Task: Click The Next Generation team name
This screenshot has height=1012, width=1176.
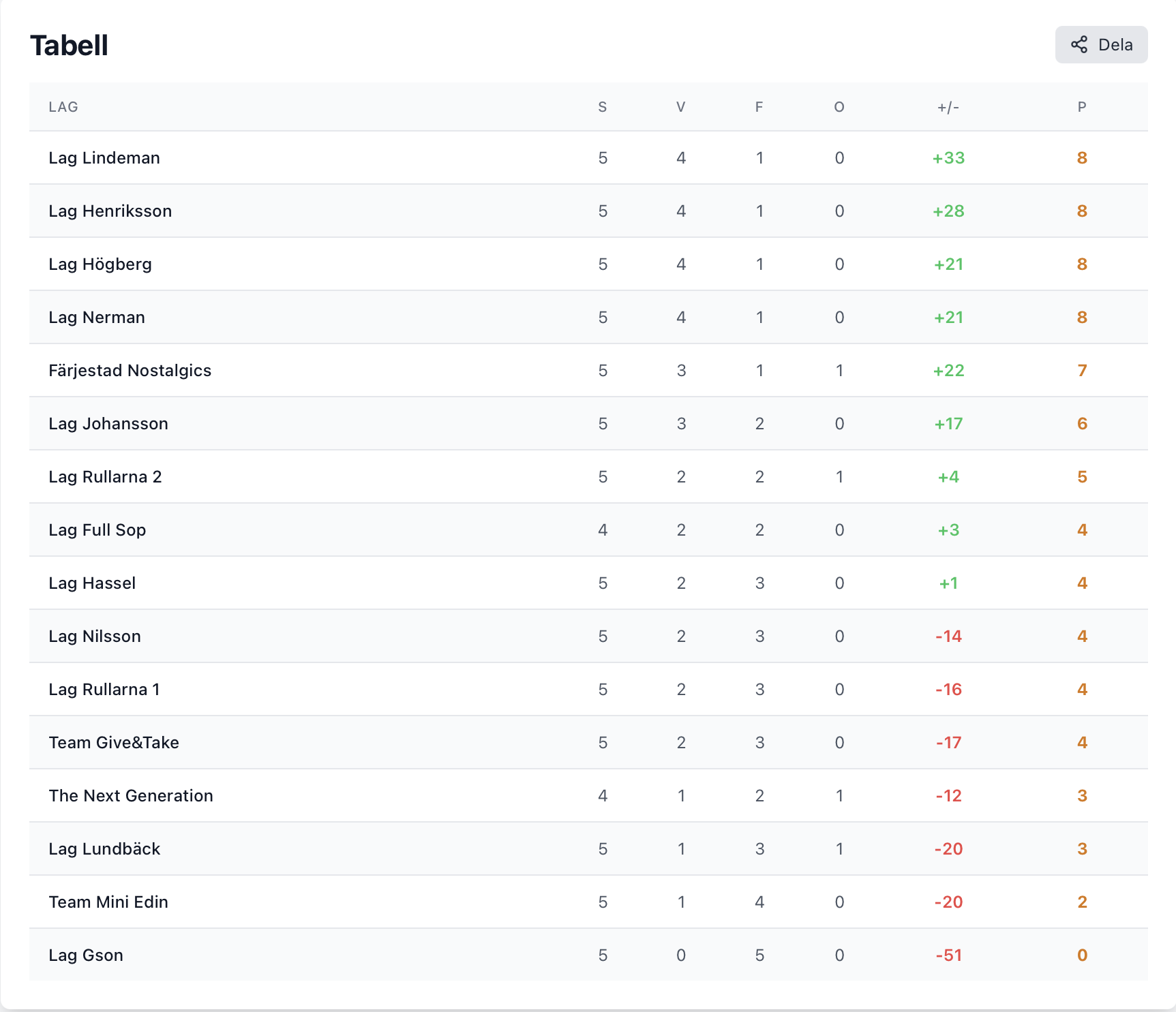Action: (x=131, y=796)
